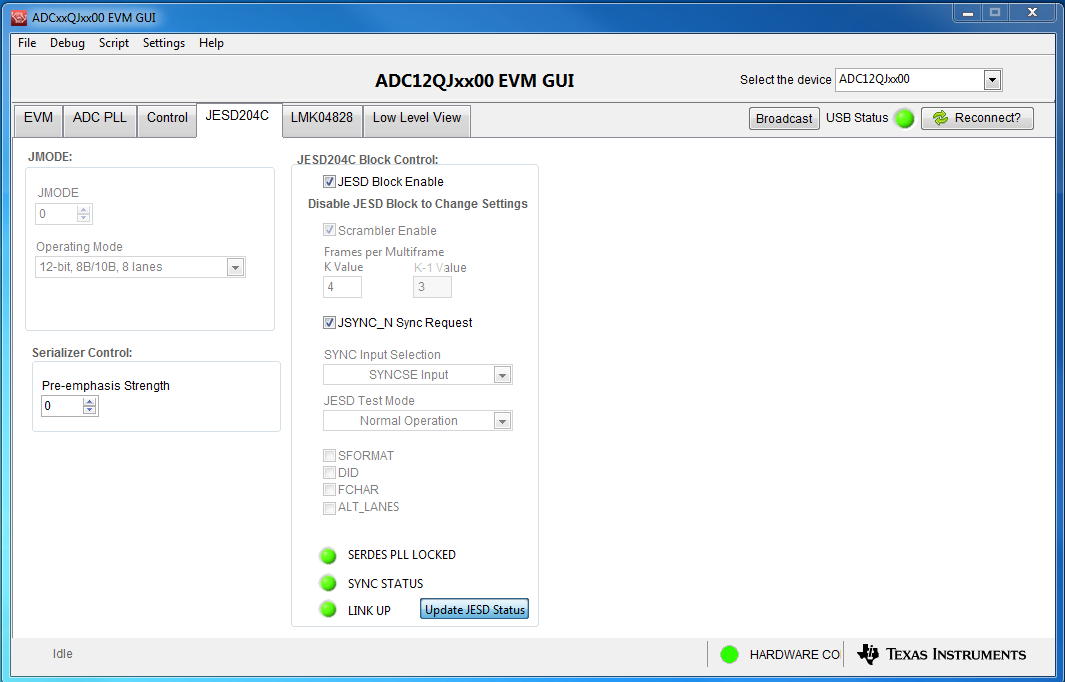This screenshot has width=1065, height=682.
Task: Increase the JMODE spinner value
Action: [84, 210]
